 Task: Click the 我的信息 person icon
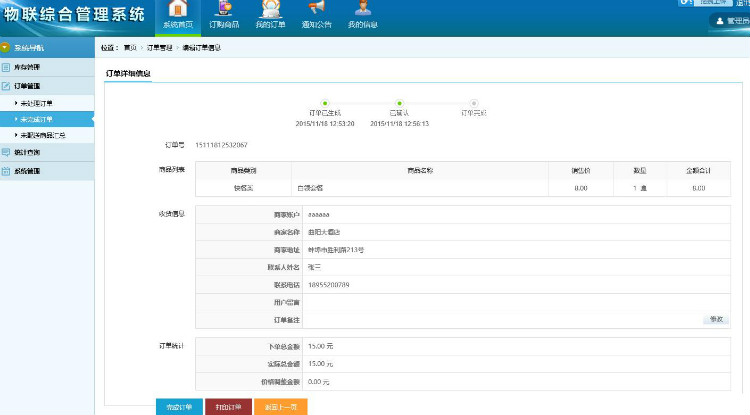(360, 9)
